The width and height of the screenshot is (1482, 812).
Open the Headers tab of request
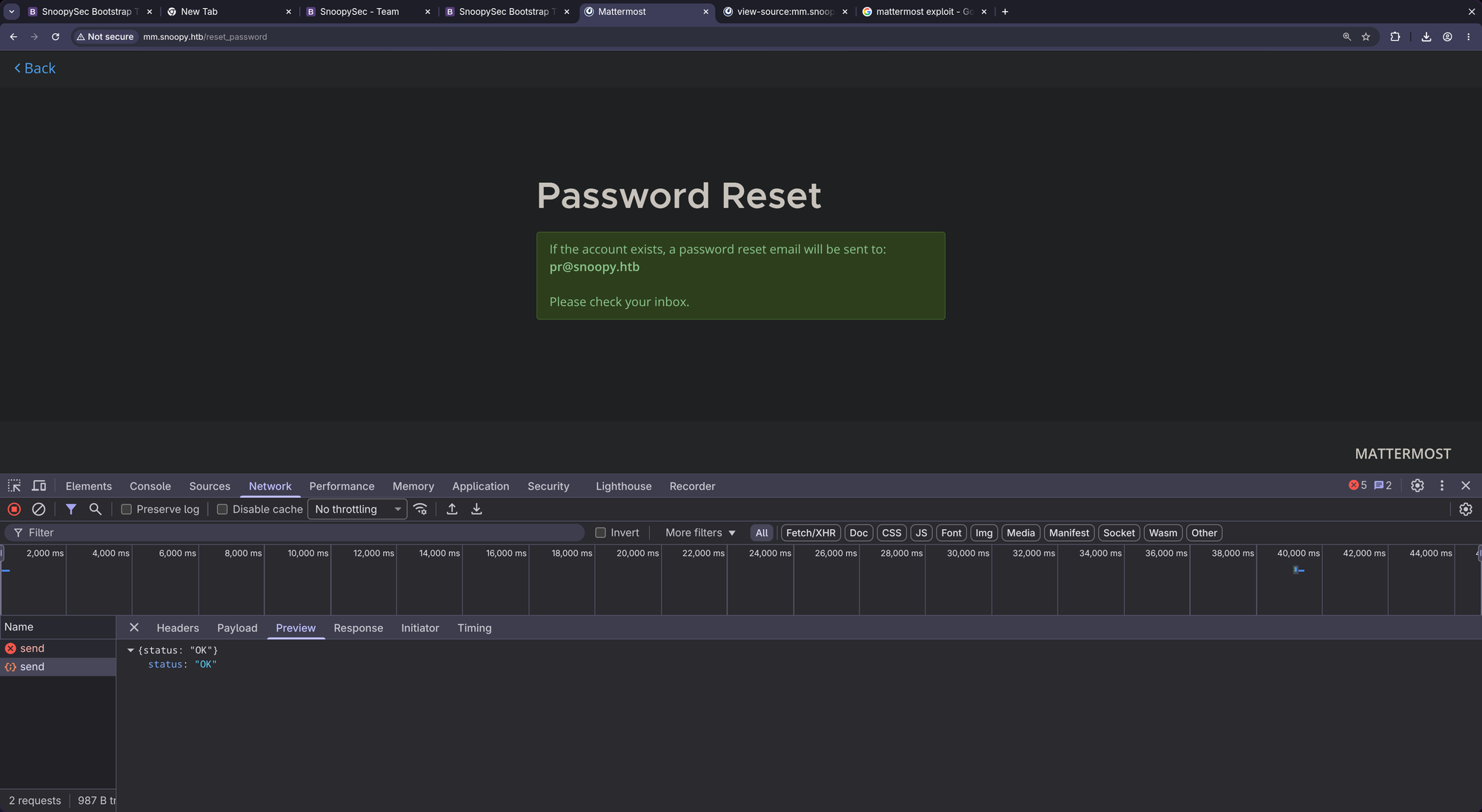(178, 628)
